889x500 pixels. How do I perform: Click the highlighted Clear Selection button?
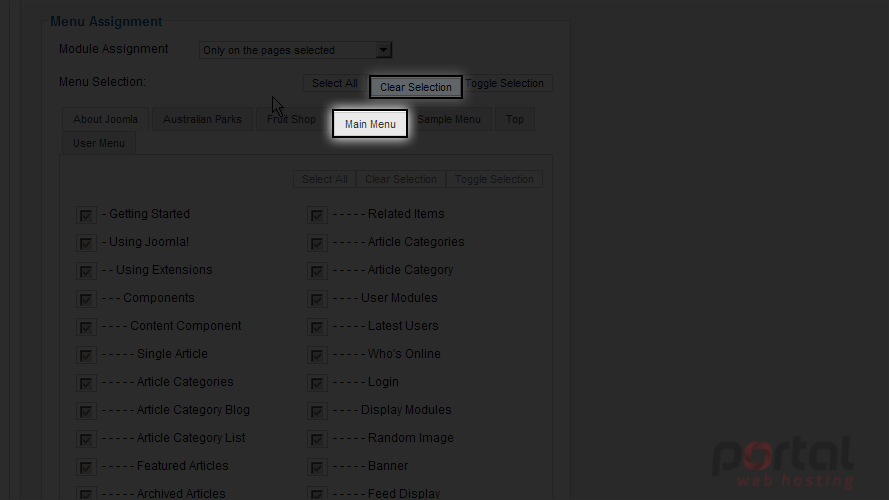click(x=416, y=87)
